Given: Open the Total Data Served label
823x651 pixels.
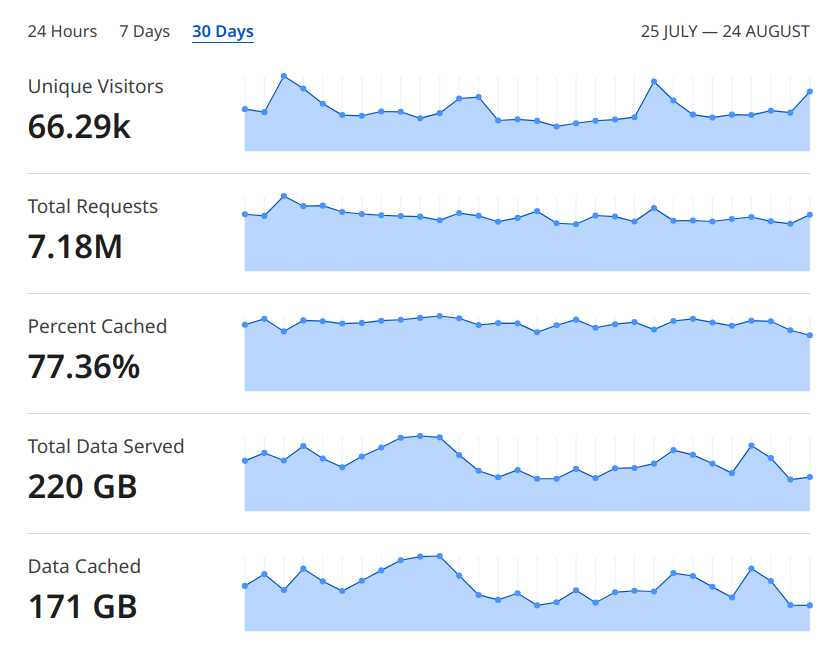Looking at the screenshot, I should point(106,446).
